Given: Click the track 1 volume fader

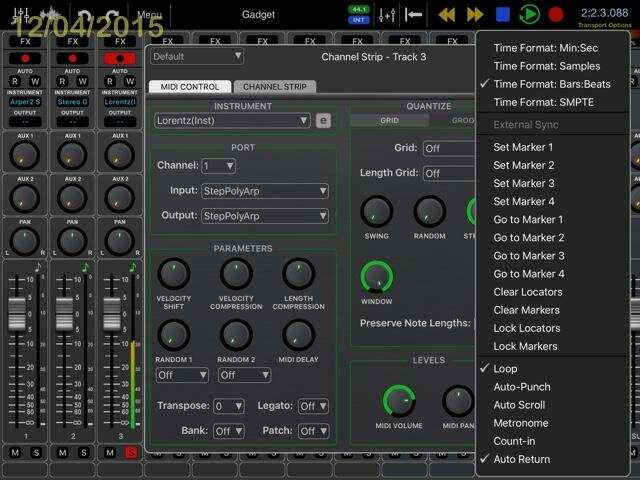Looking at the screenshot, I should point(17,313).
